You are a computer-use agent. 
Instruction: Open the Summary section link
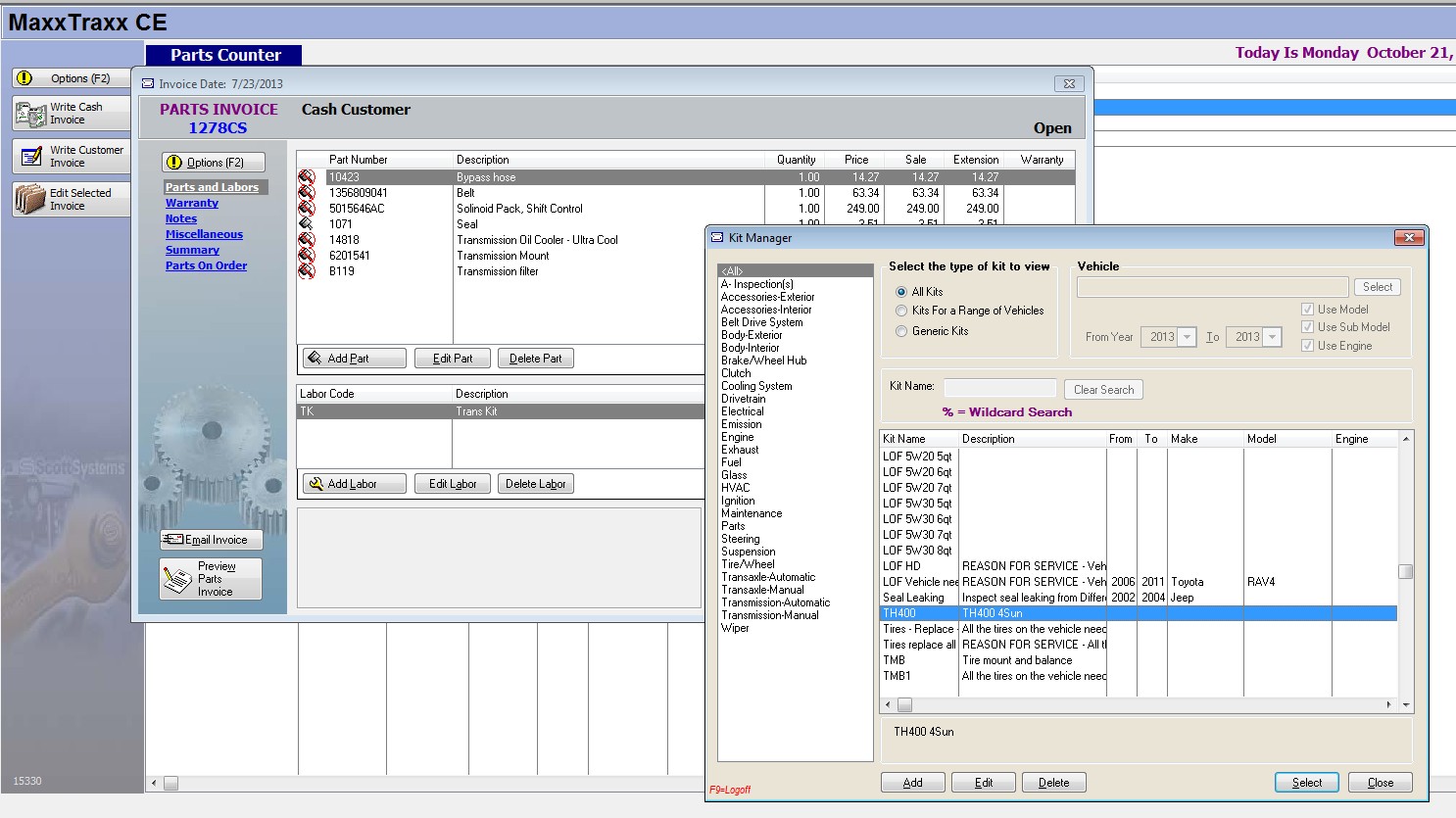click(192, 250)
